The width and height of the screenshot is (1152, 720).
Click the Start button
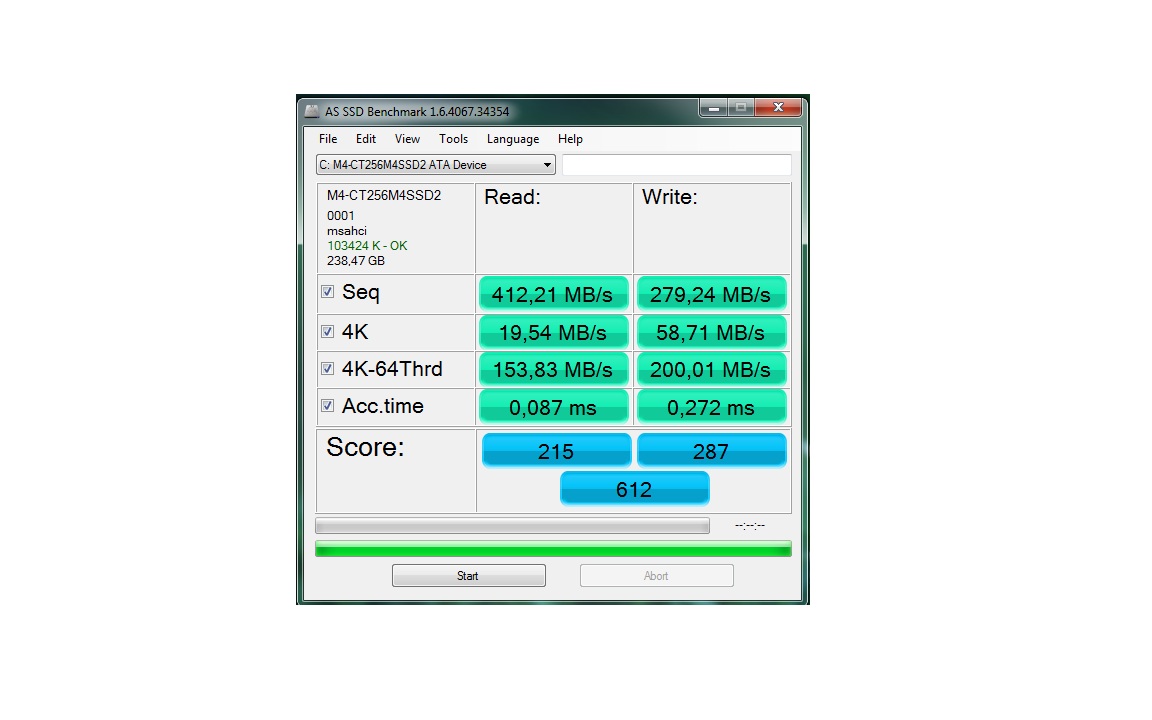click(469, 575)
